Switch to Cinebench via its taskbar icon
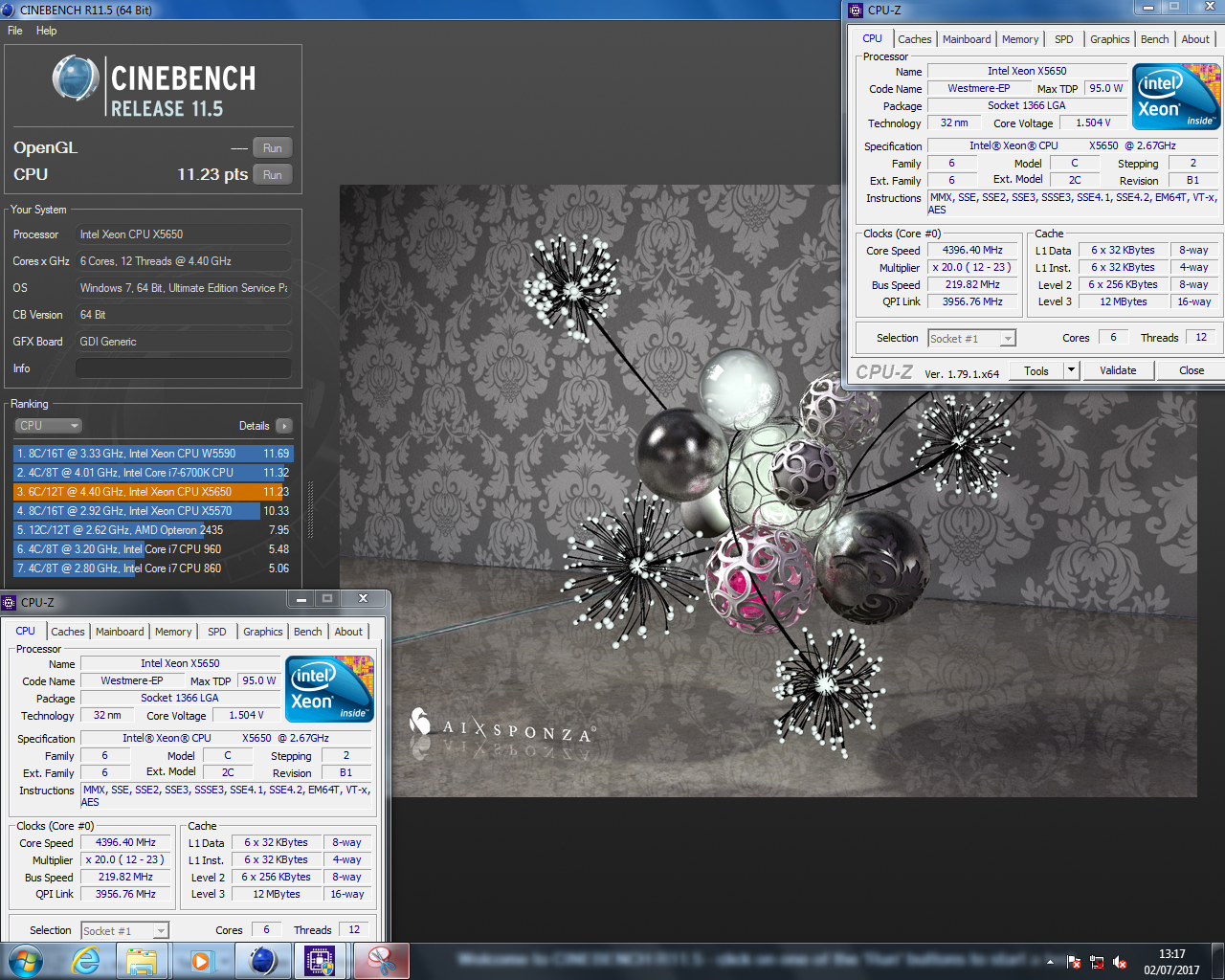This screenshot has height=980, width=1225. pyautogui.click(x=262, y=960)
